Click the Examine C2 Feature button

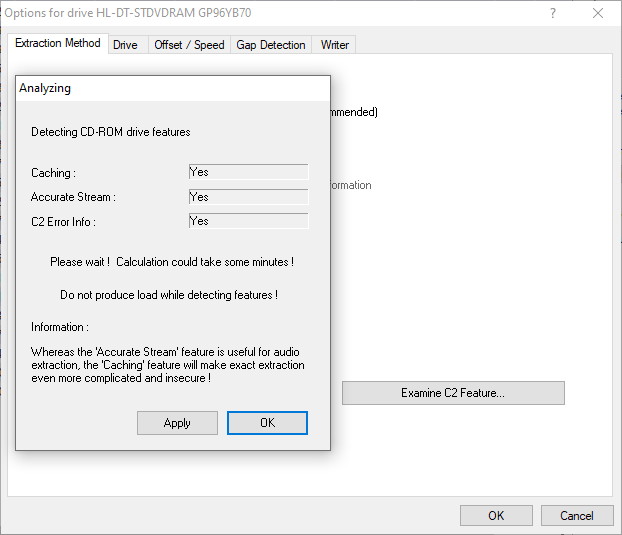pos(453,393)
